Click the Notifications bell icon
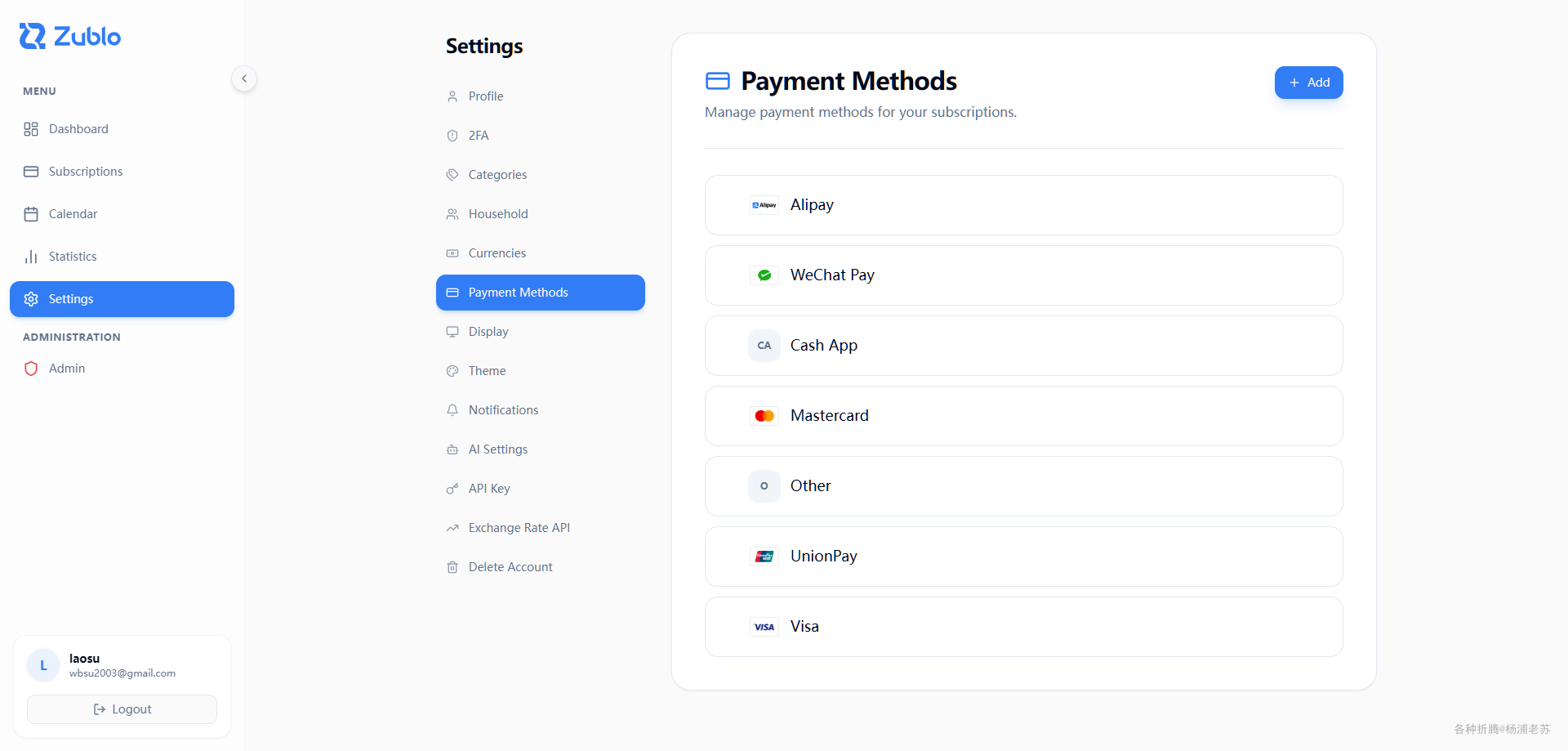 (452, 410)
